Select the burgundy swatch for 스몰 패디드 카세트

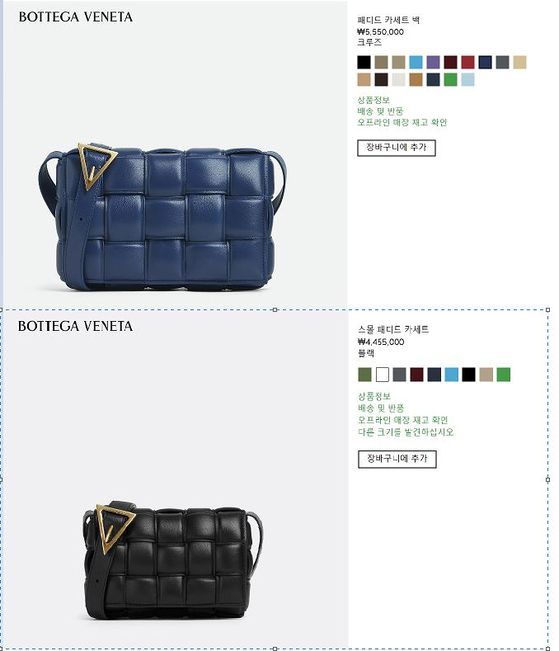(417, 374)
